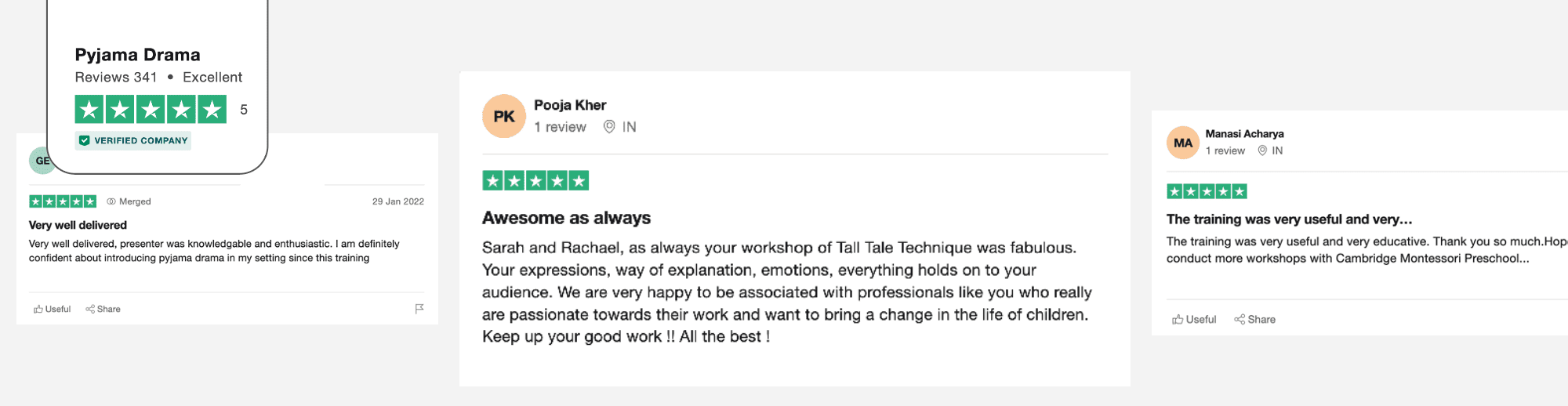Click the Verified Company badge

(133, 140)
